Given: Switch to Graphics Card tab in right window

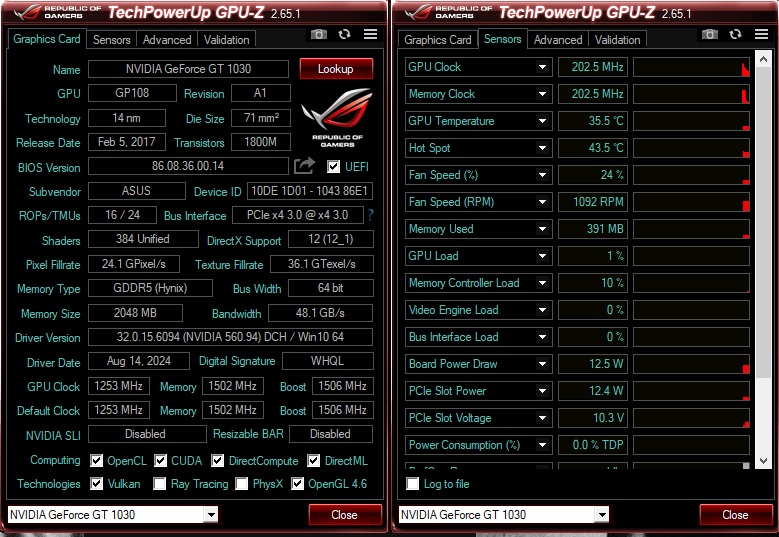Looking at the screenshot, I should click(x=438, y=40).
